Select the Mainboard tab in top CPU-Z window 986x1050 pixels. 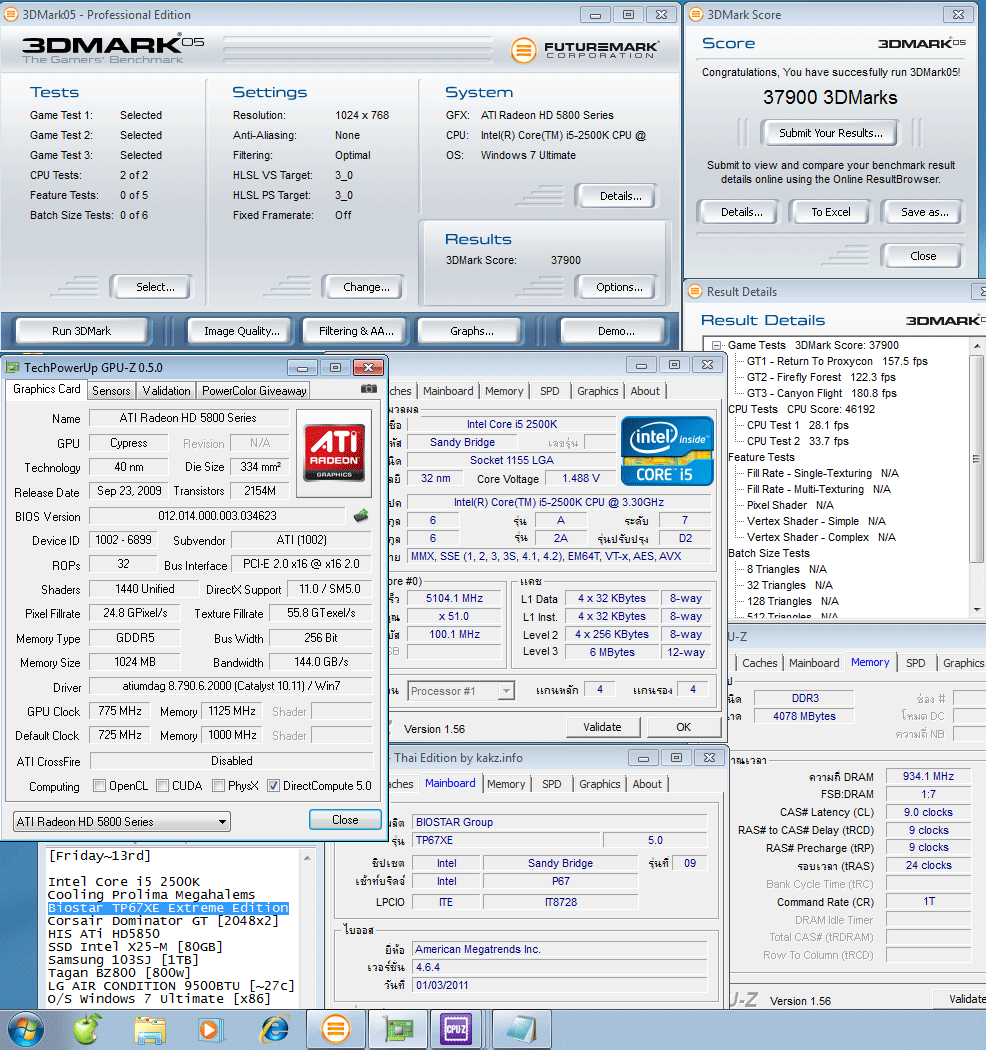pyautogui.click(x=448, y=391)
